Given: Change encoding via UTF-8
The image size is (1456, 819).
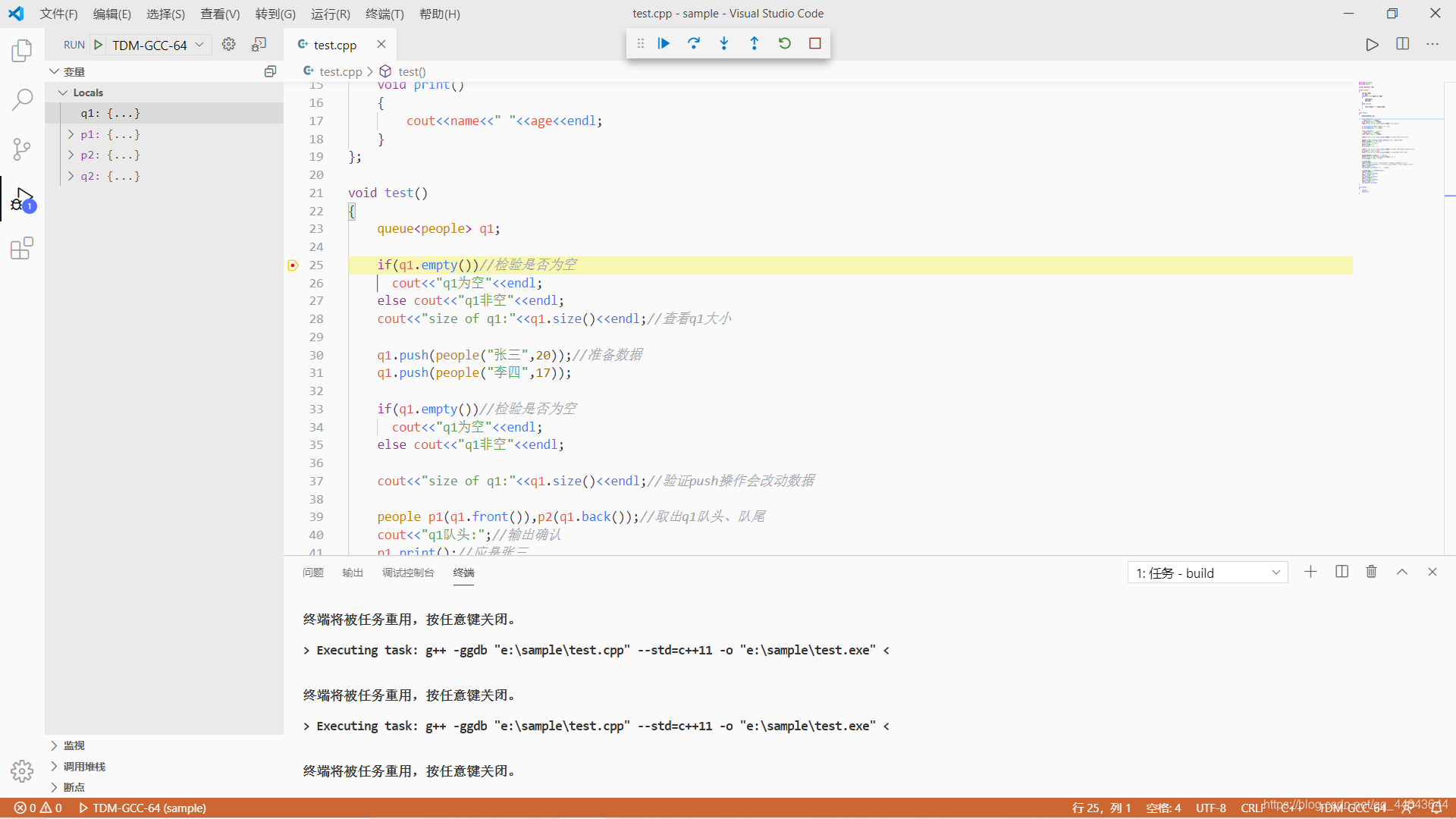Looking at the screenshot, I should 1211,808.
